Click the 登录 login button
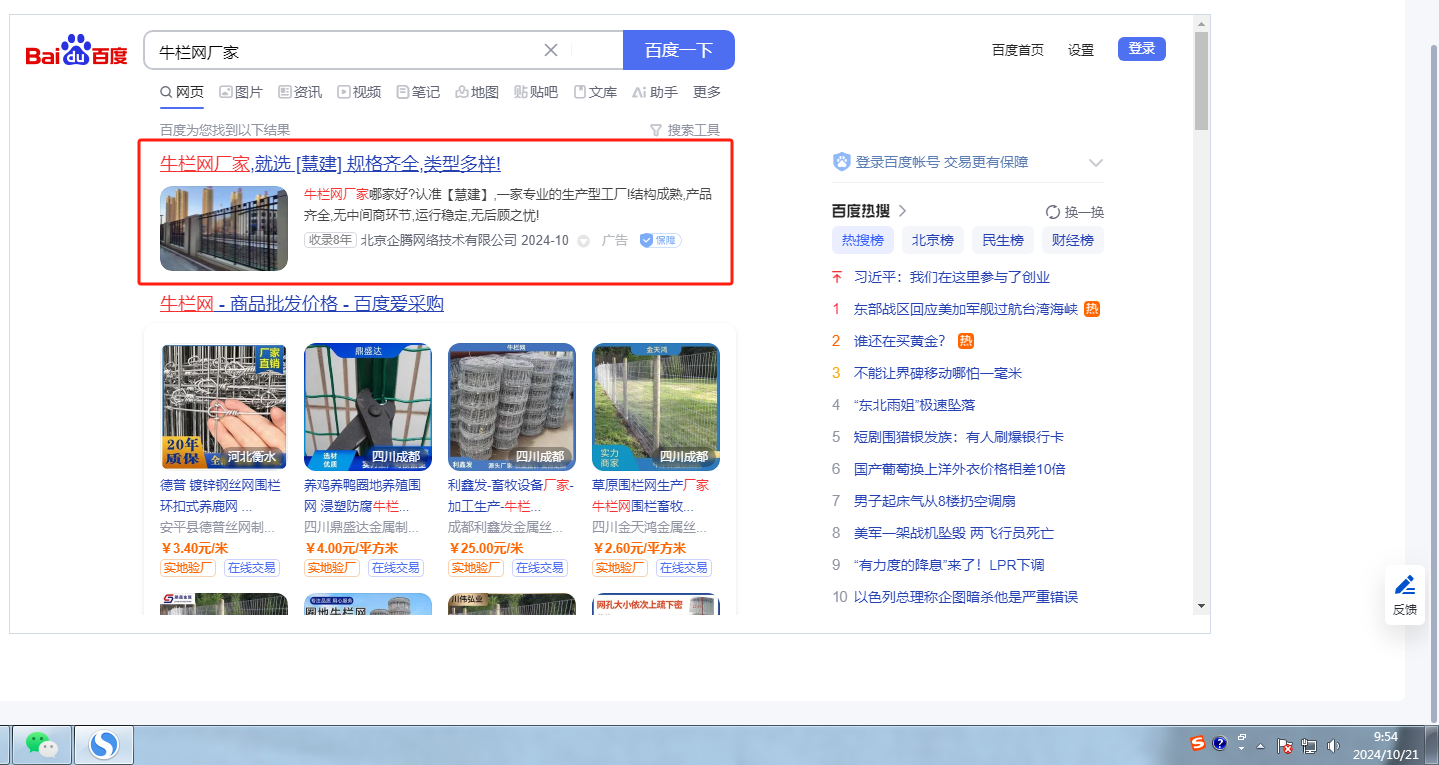1439x765 pixels. coord(1142,49)
